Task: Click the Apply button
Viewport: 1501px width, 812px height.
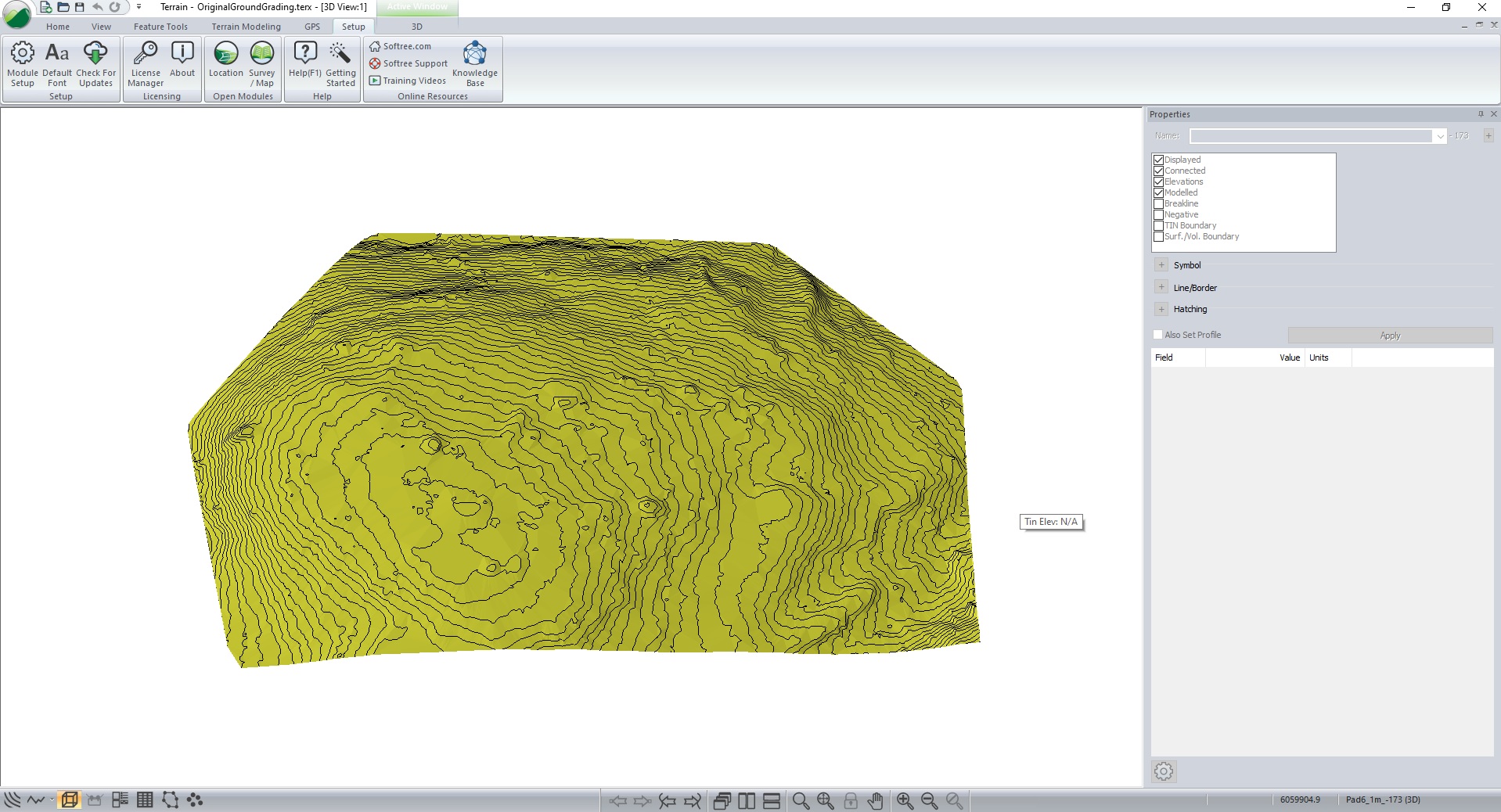Action: tap(1390, 336)
